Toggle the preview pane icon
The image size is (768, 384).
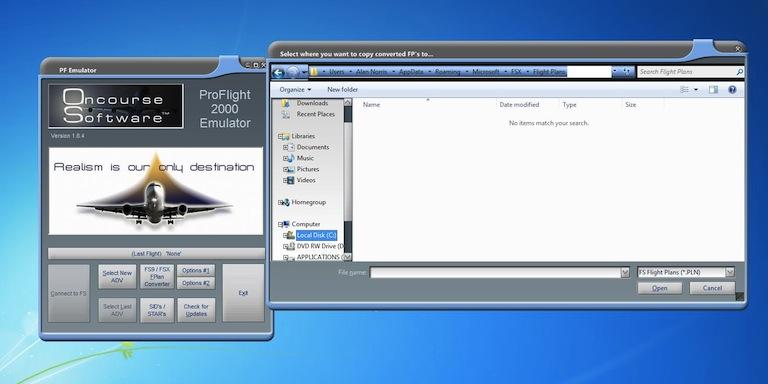tap(713, 90)
